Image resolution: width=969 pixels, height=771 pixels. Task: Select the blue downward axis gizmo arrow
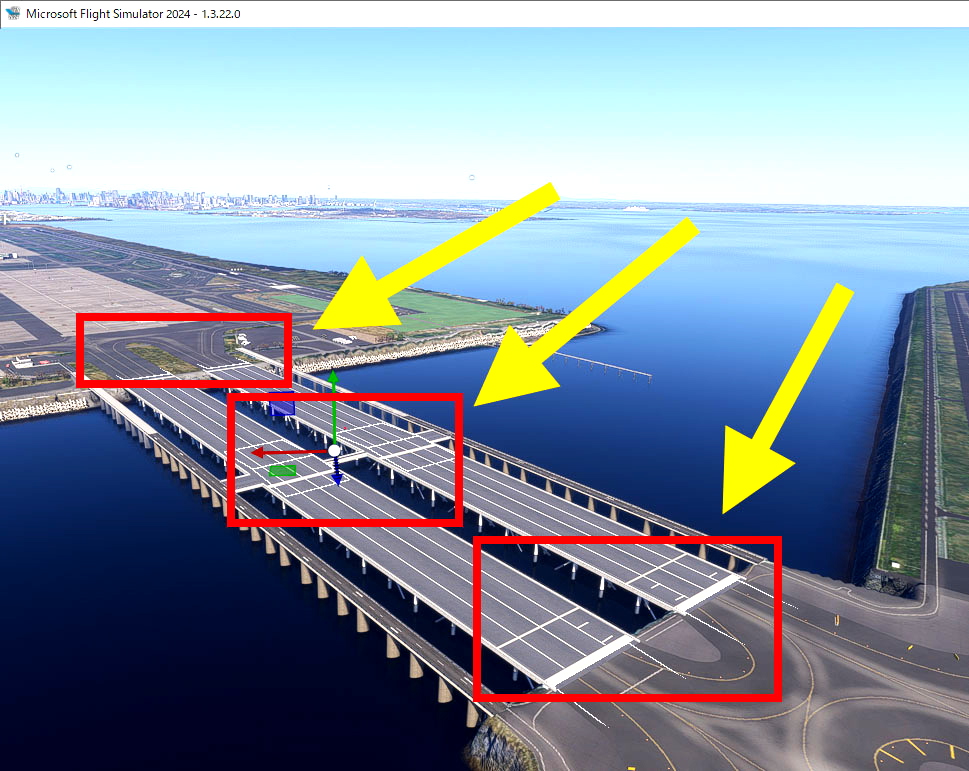tap(337, 479)
